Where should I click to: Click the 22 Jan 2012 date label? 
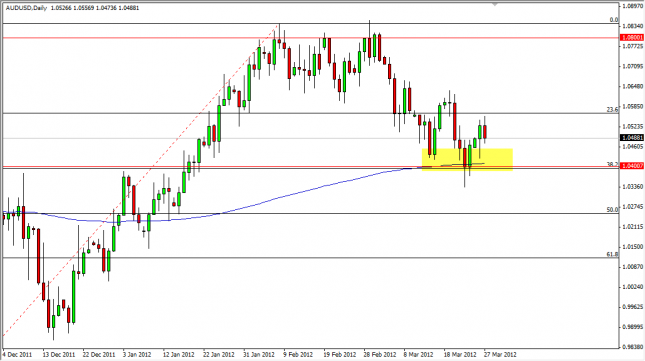pyautogui.click(x=219, y=354)
